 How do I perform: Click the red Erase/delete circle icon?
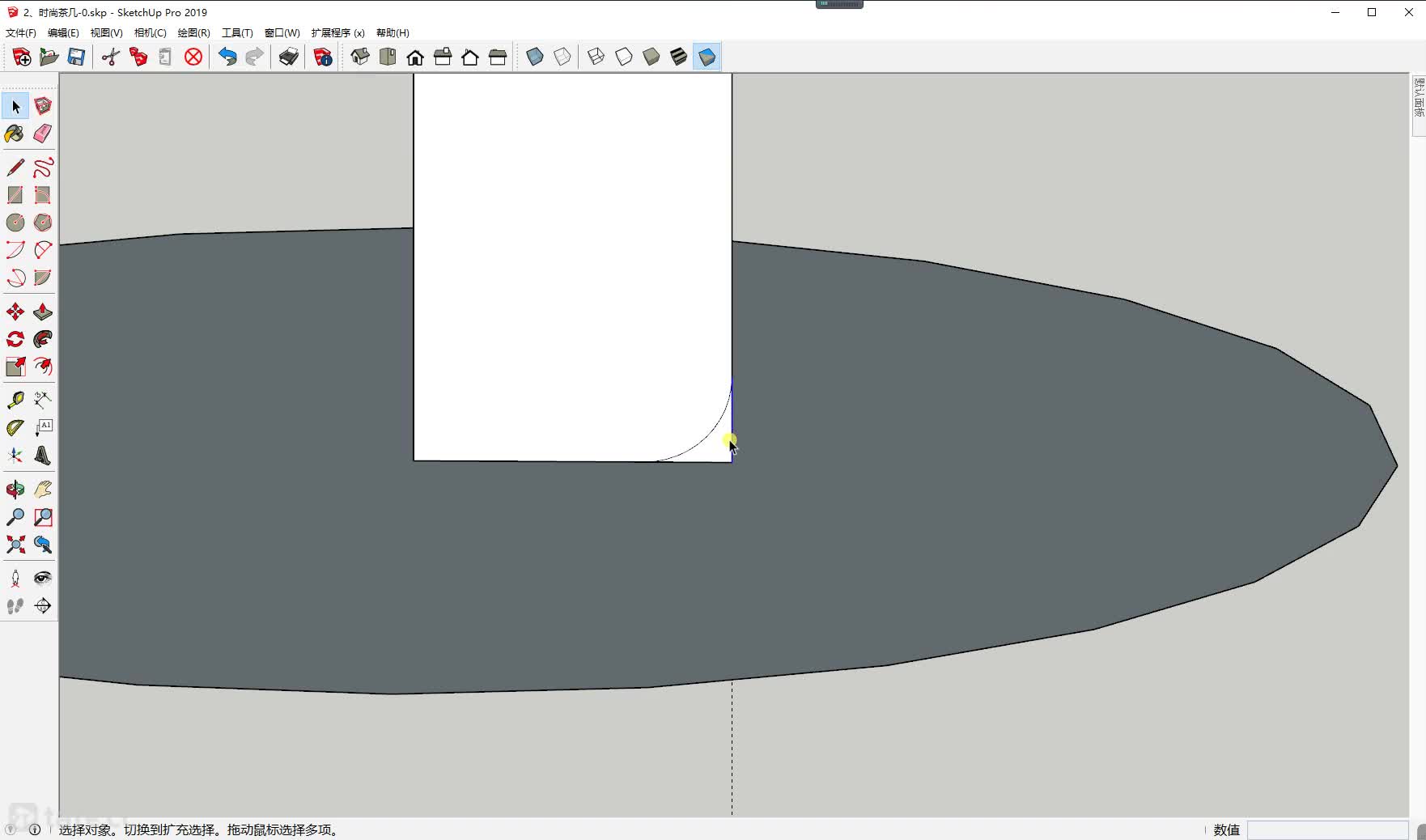(193, 57)
